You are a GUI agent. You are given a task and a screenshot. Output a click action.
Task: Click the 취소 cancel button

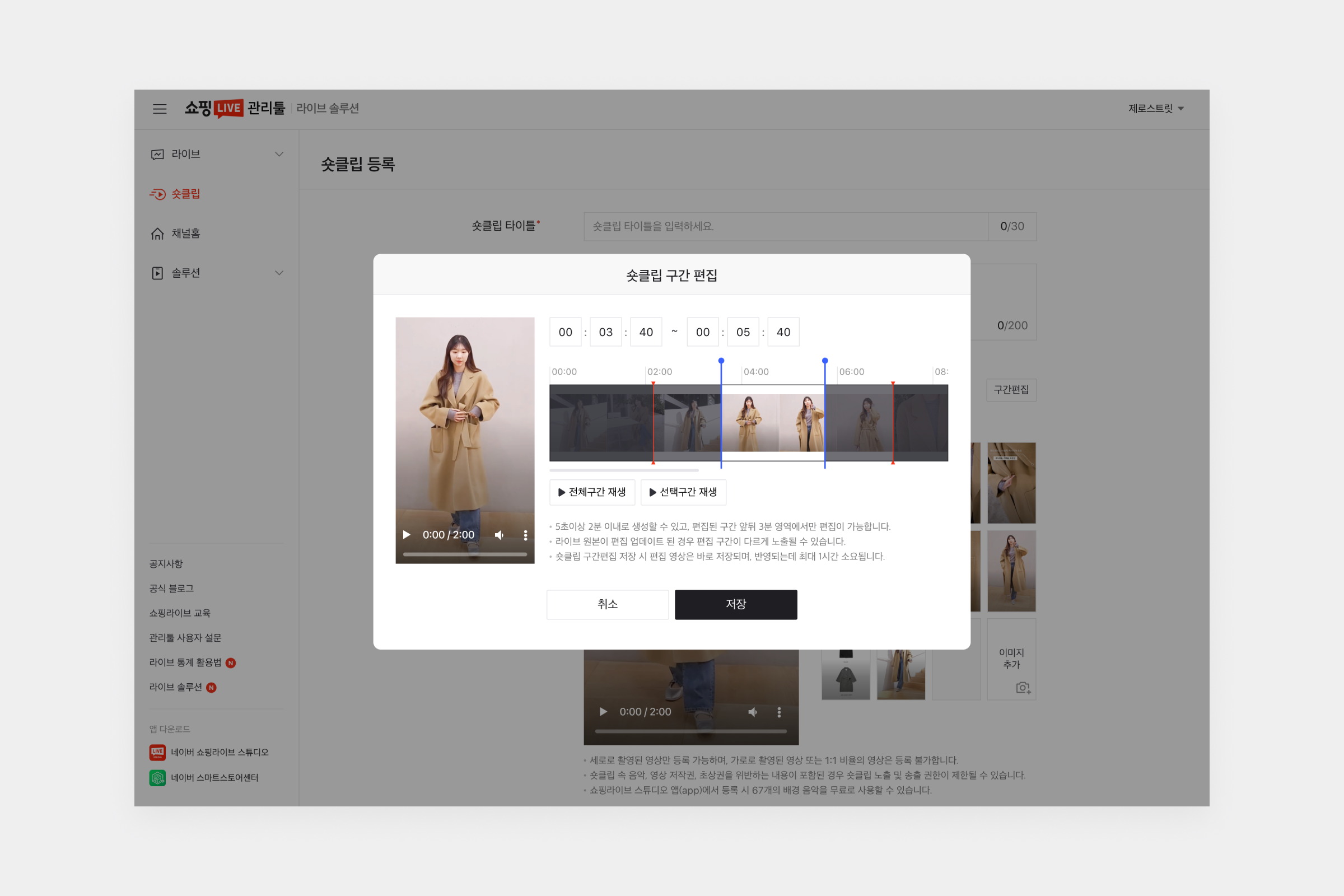click(x=607, y=604)
